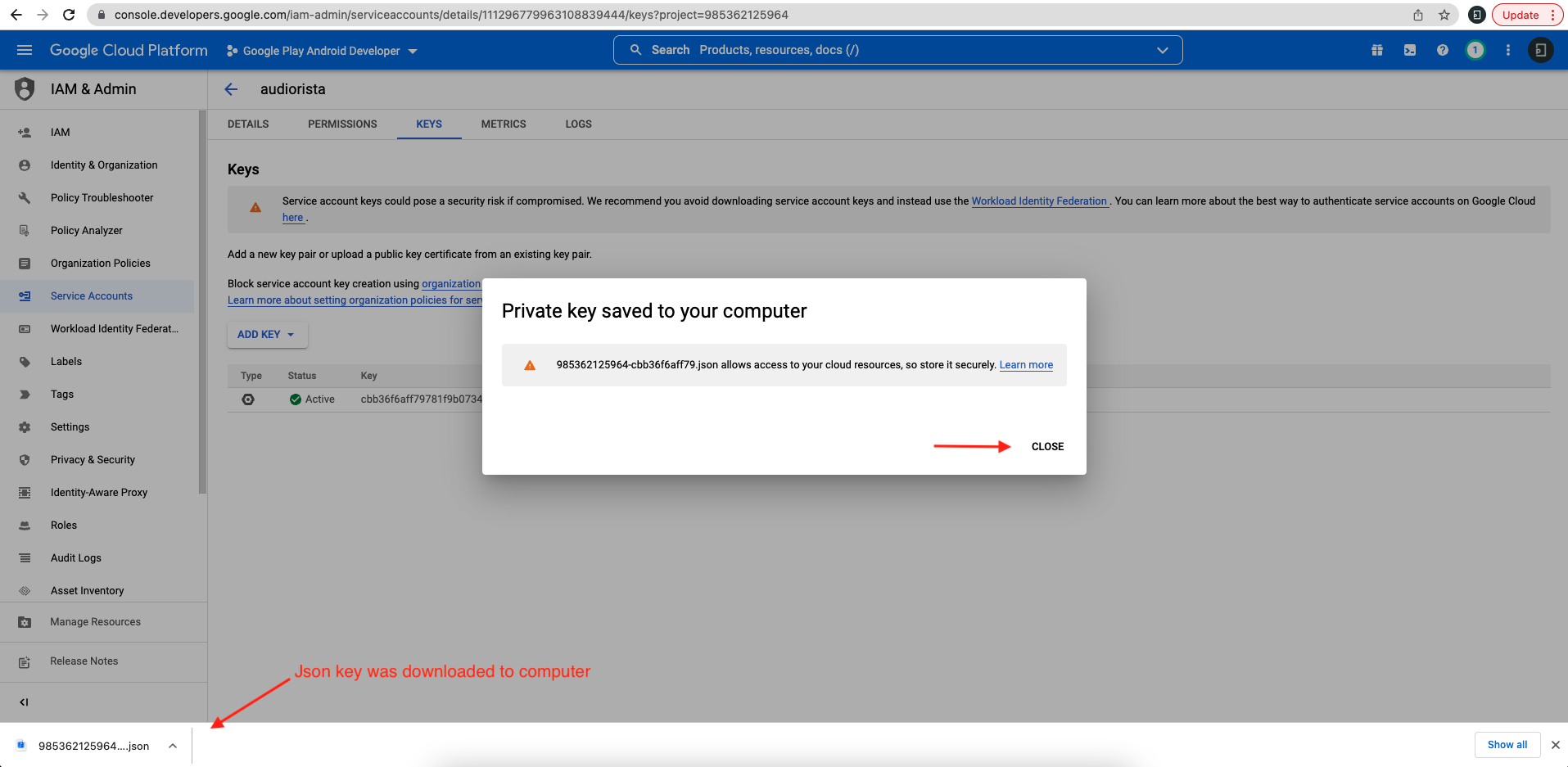Open Identity-Aware Proxy in sidebar
Screen dimensions: 1568x767
pyautogui.click(x=97, y=492)
